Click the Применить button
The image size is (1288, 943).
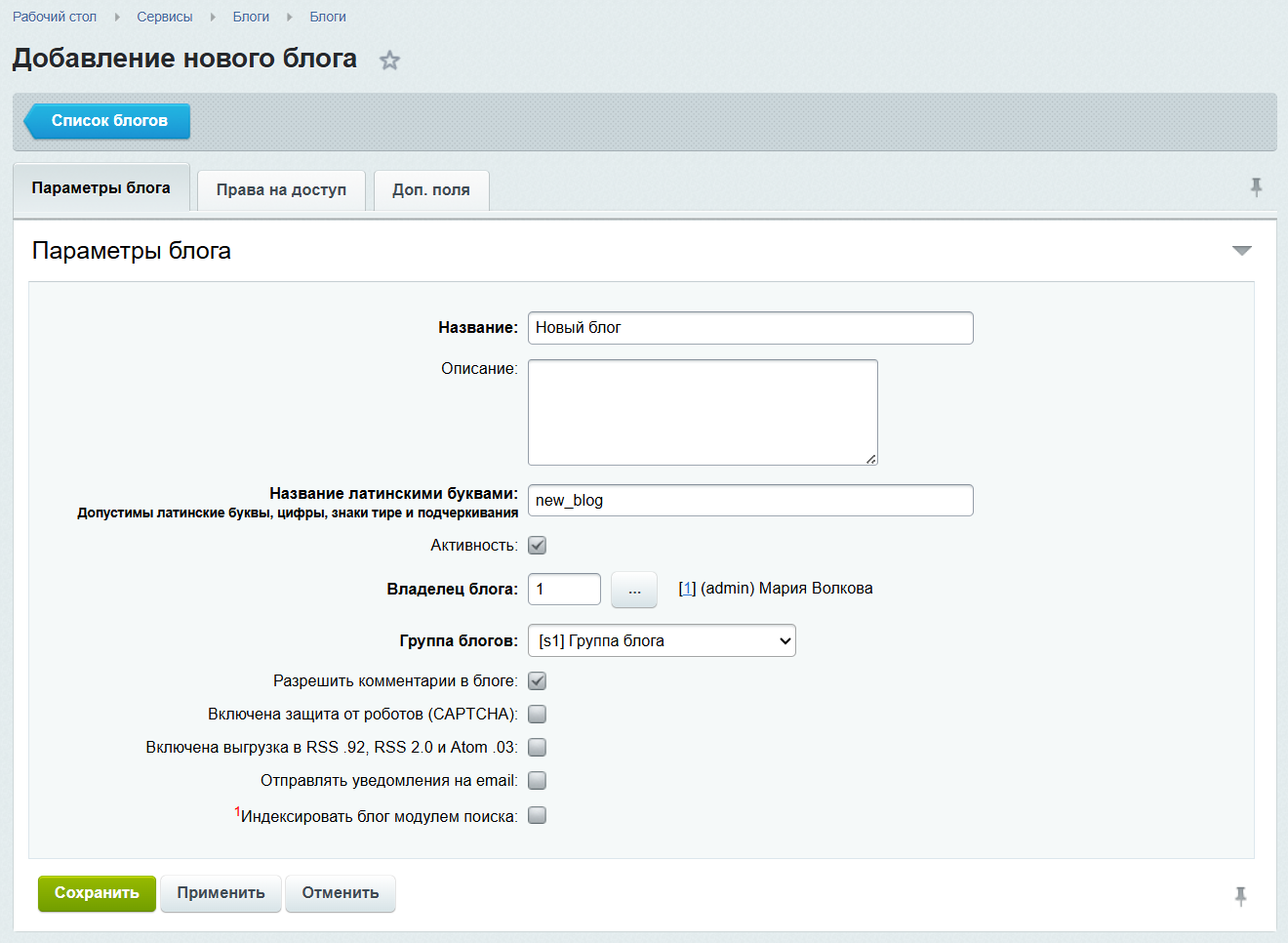[x=221, y=893]
